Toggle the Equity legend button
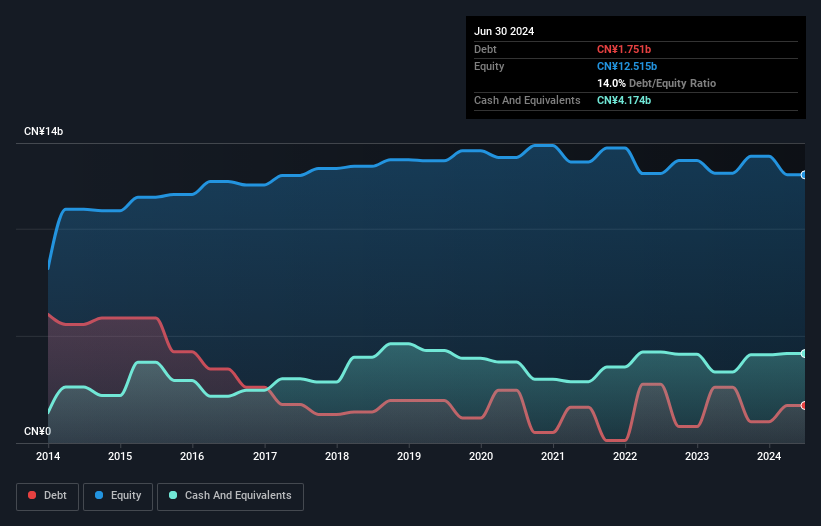Viewport: 821px width, 526px height. (118, 496)
